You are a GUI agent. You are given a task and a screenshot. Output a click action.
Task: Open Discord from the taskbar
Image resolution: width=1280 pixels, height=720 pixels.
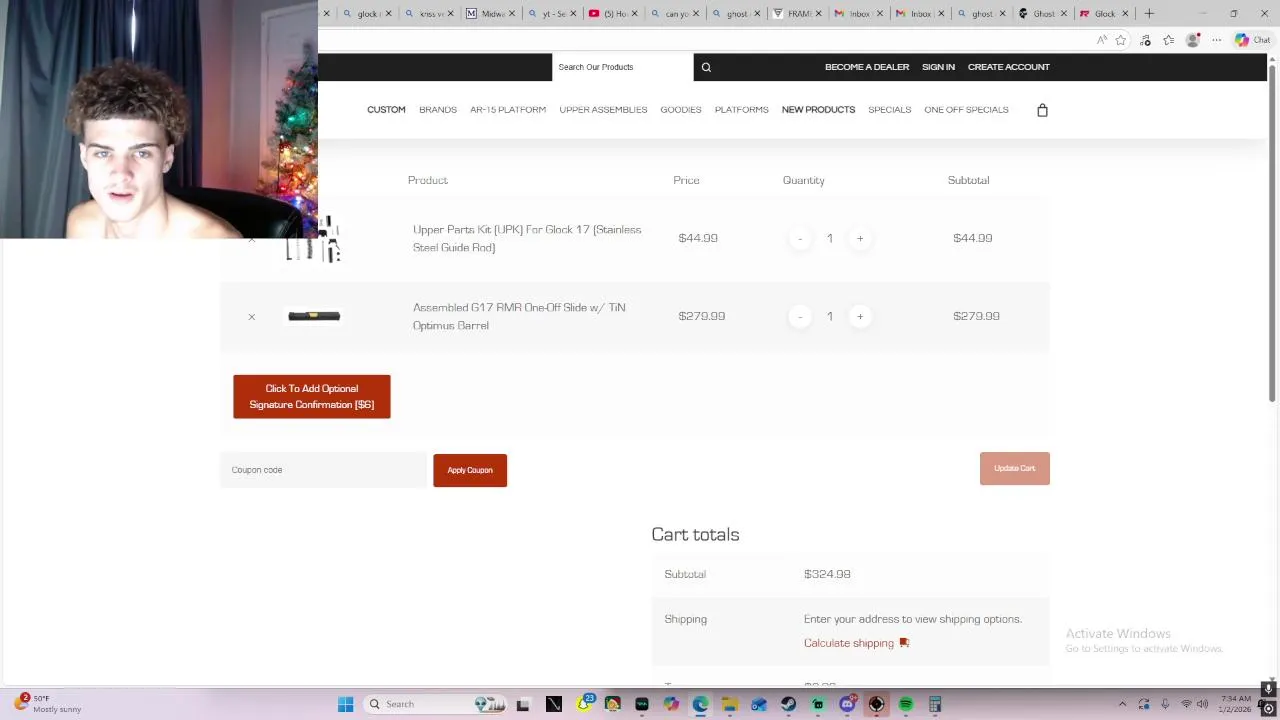click(x=847, y=704)
